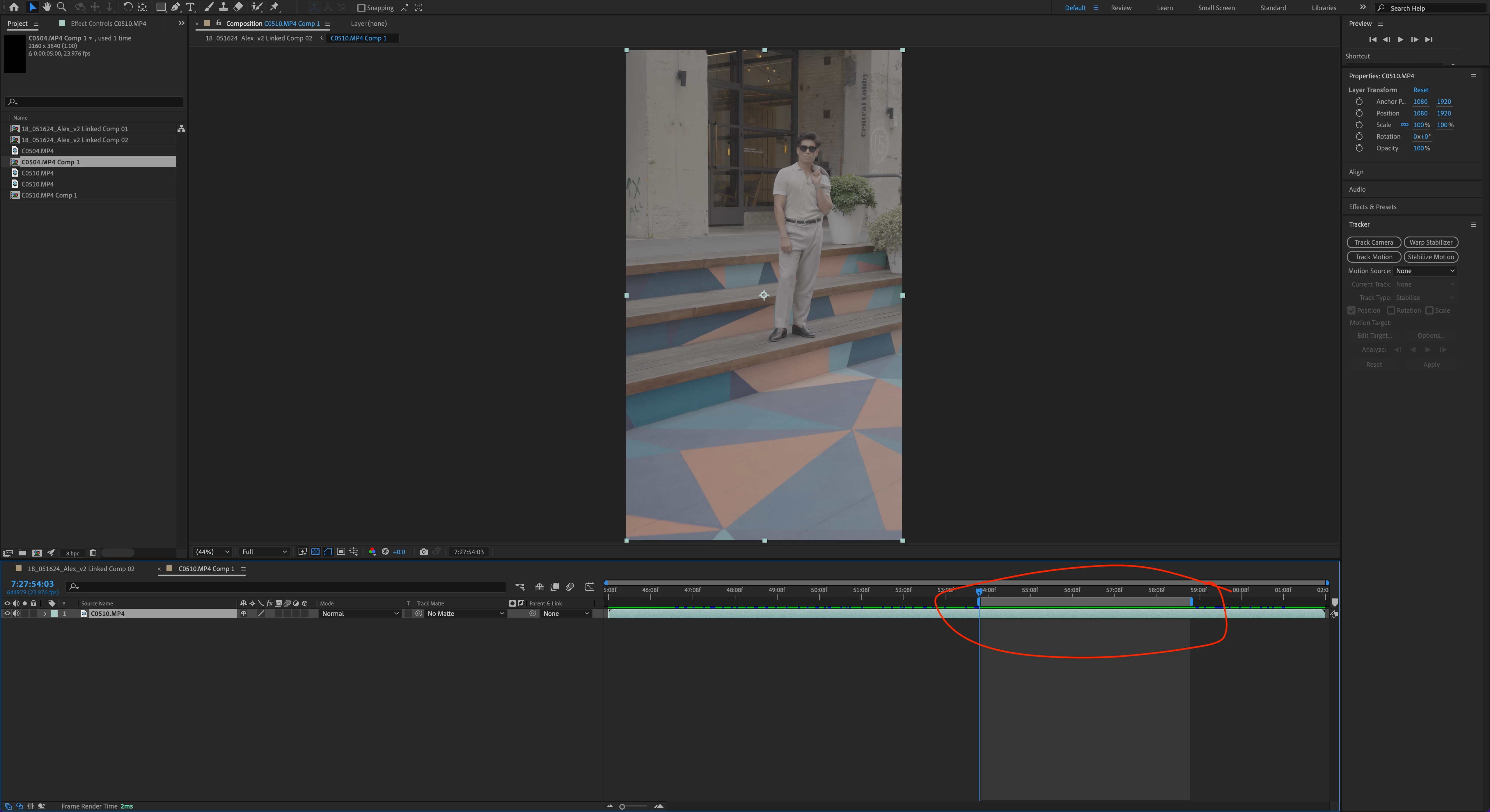Click the Warp Stabilizer button
This screenshot has height=812, width=1490.
(x=1430, y=242)
